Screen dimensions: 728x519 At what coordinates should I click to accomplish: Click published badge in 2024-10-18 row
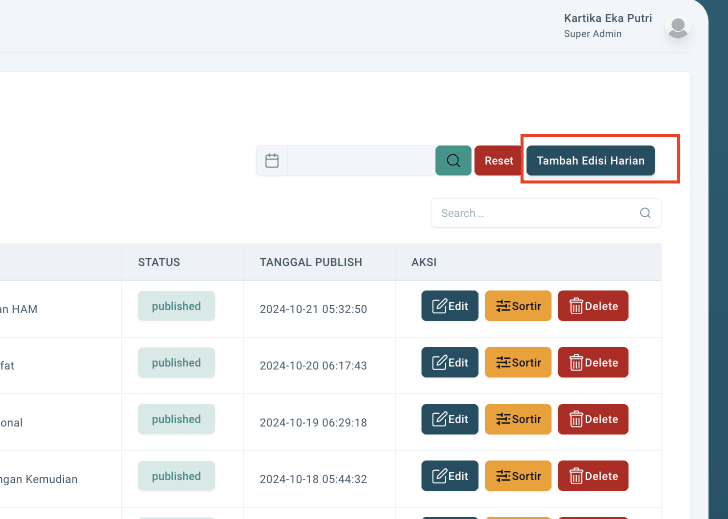coord(176,476)
